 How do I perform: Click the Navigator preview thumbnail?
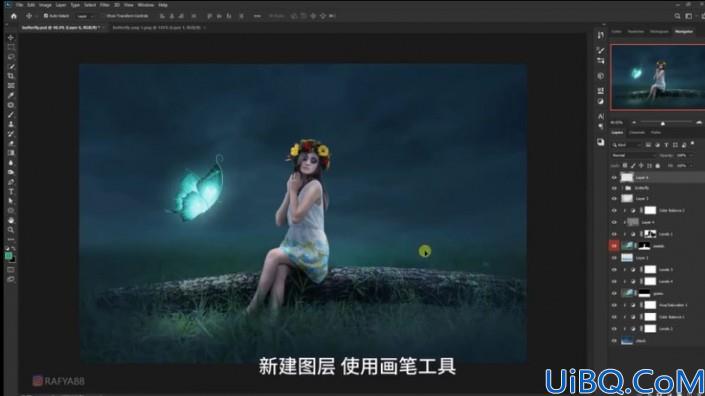657,76
